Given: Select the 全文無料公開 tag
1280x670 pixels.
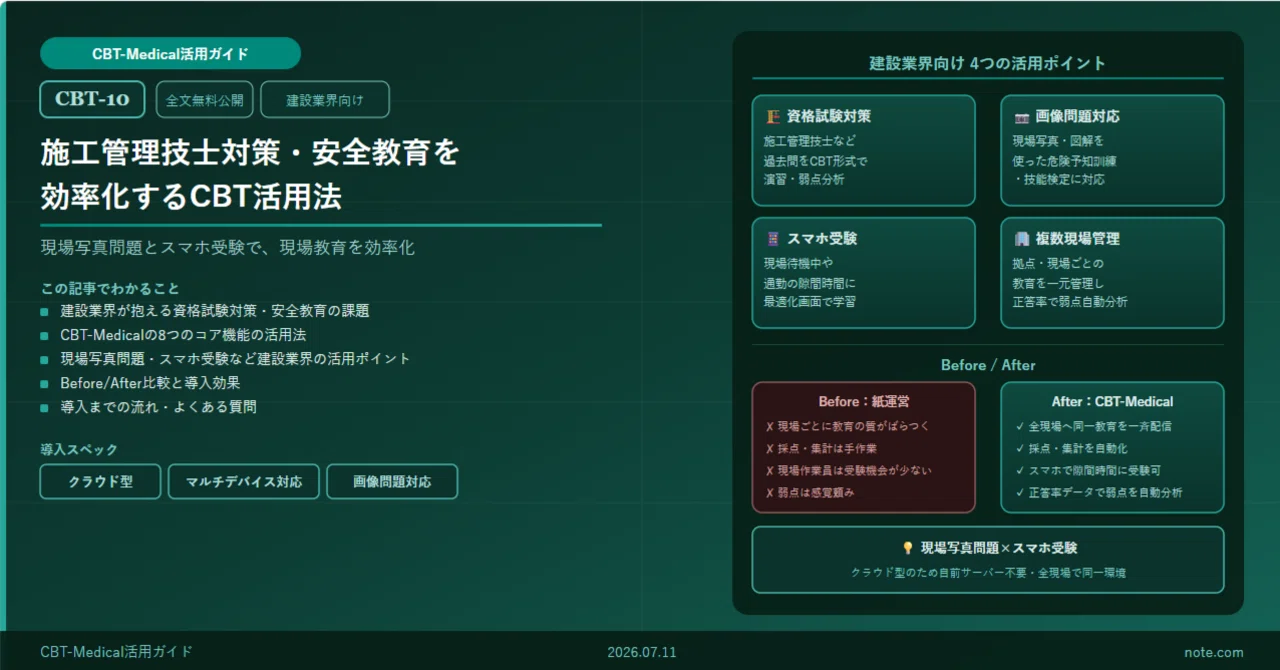Looking at the screenshot, I should pos(205,100).
